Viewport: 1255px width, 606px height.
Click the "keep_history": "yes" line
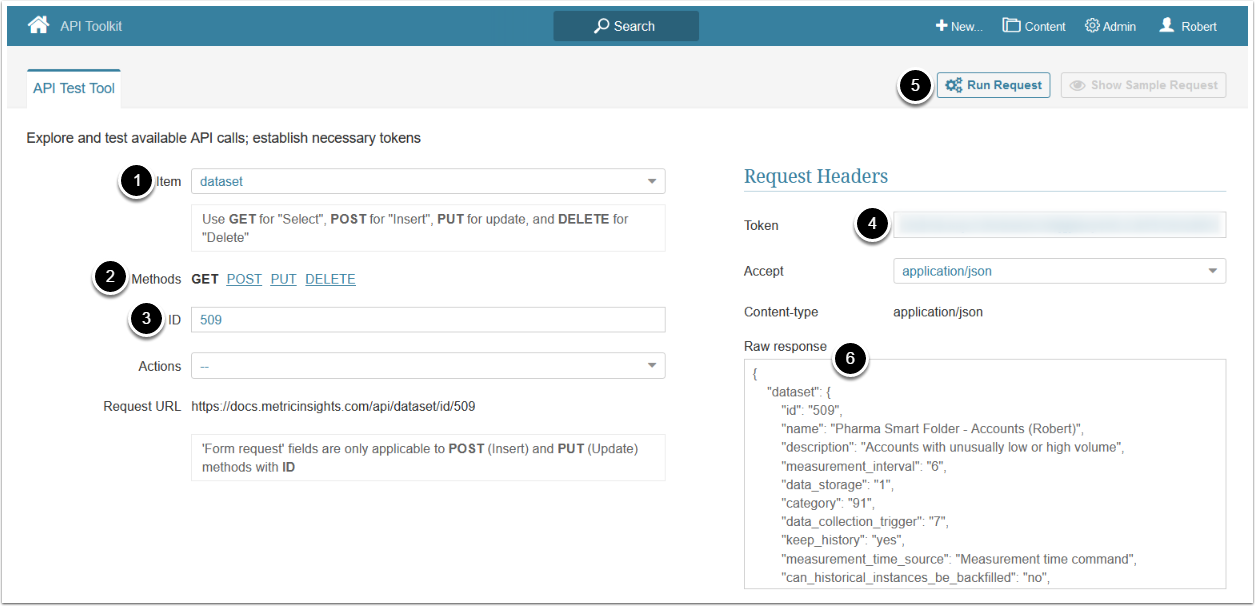pos(843,540)
